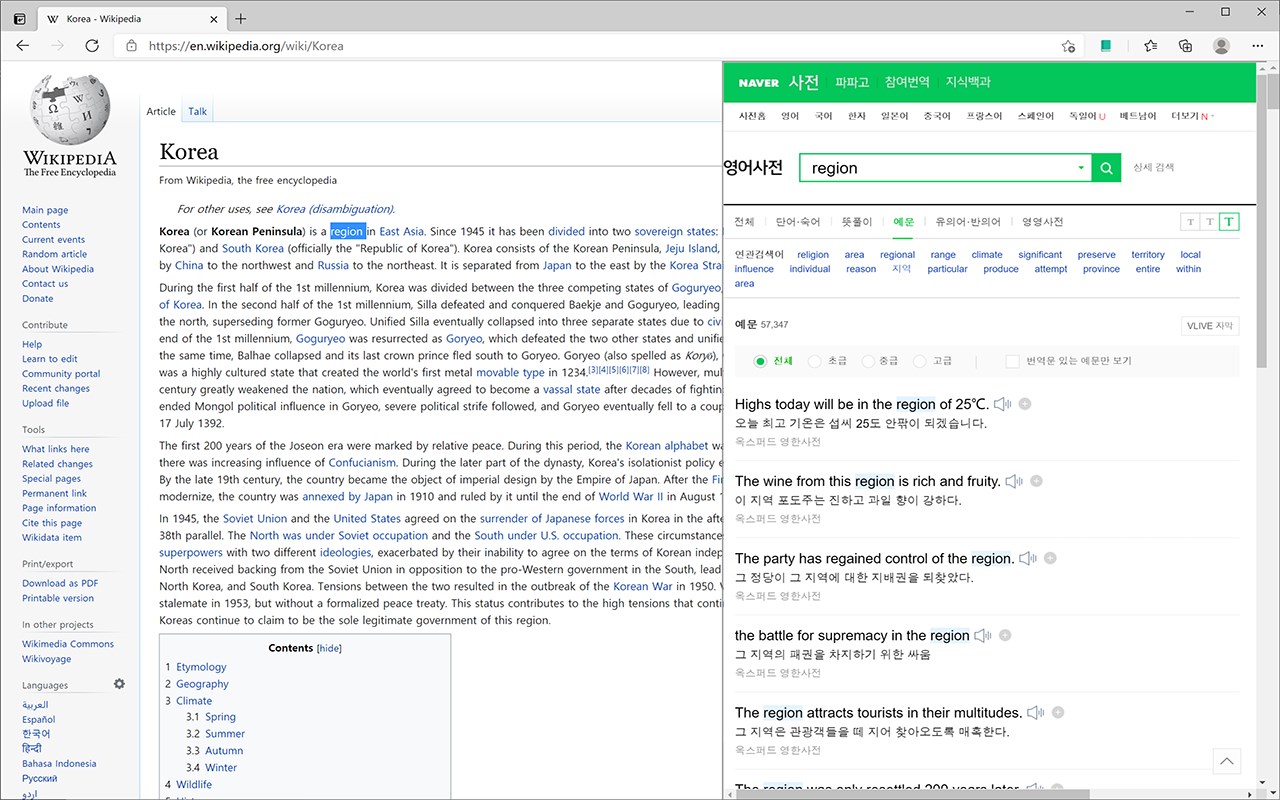The width and height of the screenshot is (1280, 800).
Task: Open 지식백과 in Naver header
Action: click(968, 82)
